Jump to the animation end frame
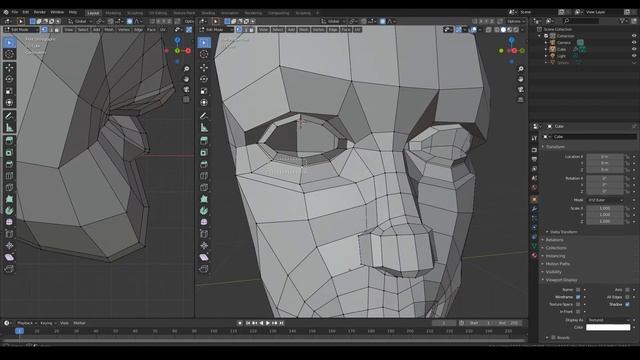640x360 pixels. [281, 323]
